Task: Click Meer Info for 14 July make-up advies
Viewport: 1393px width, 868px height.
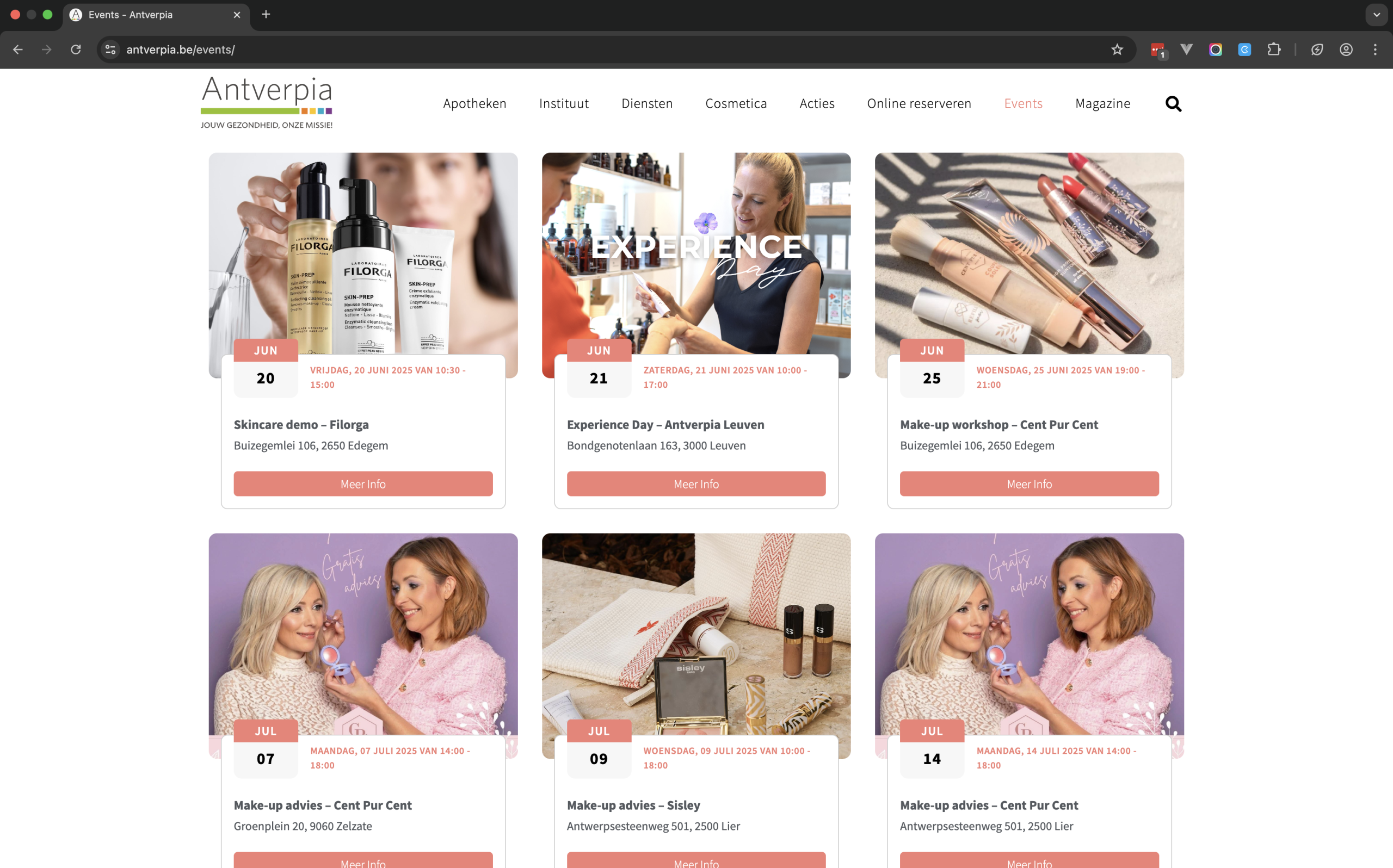Action: click(1029, 860)
